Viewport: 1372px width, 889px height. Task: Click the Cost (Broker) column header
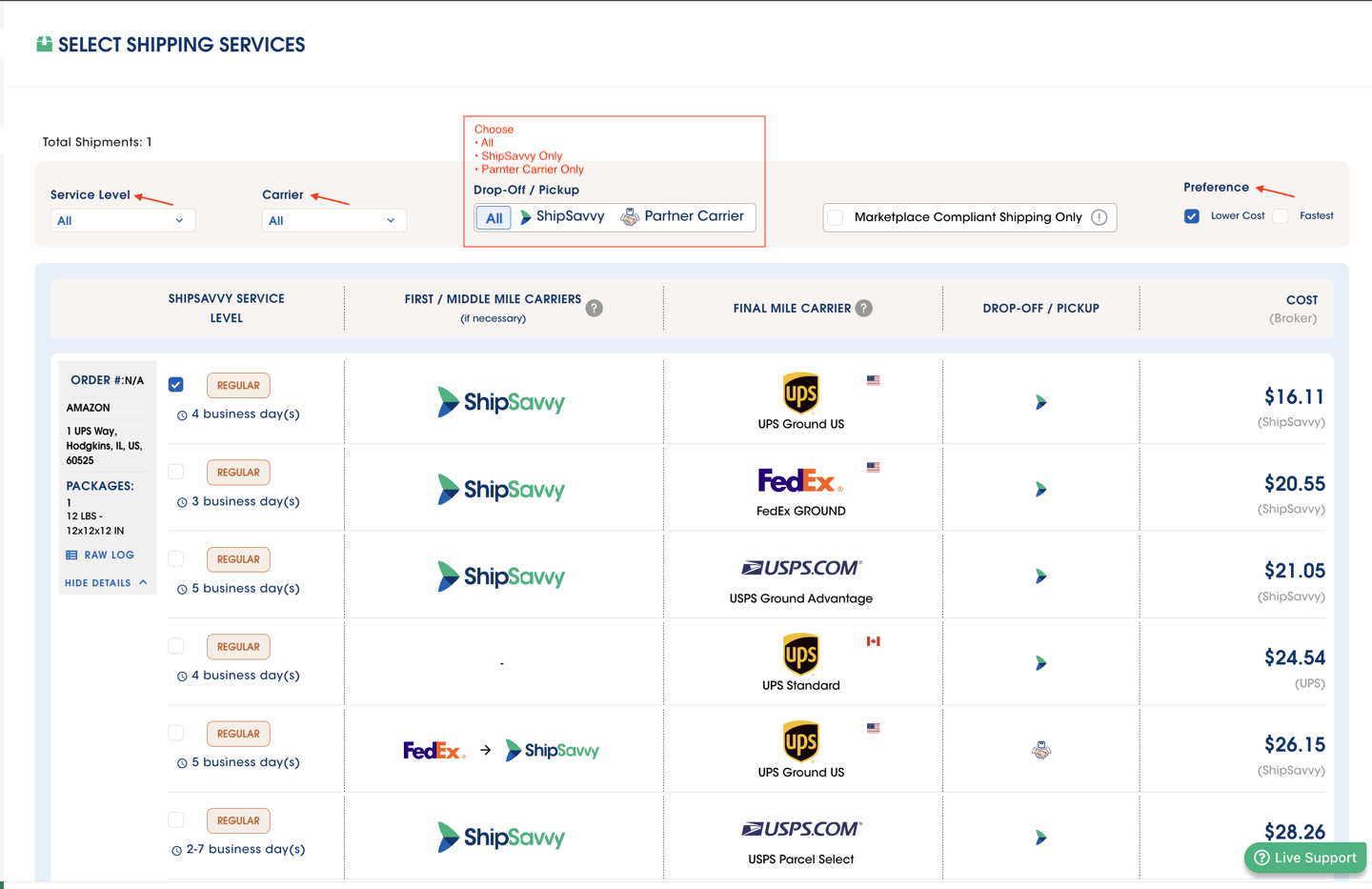[x=1294, y=309]
